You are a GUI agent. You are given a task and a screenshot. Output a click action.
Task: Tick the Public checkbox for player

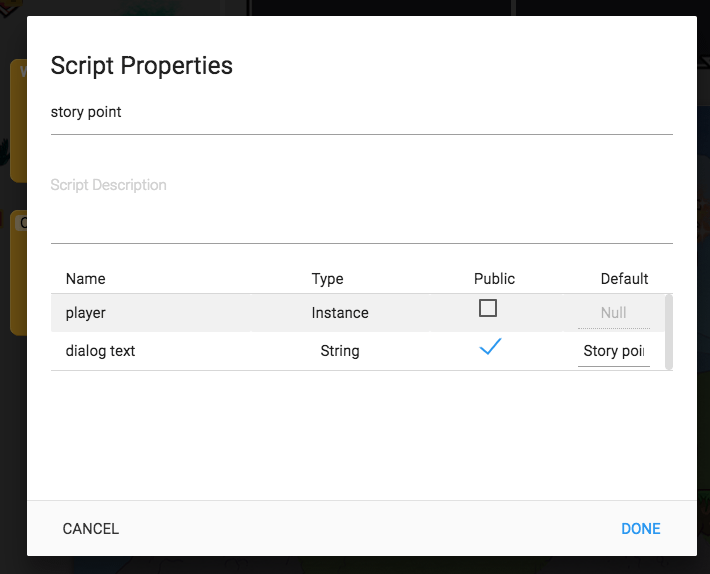(x=488, y=309)
